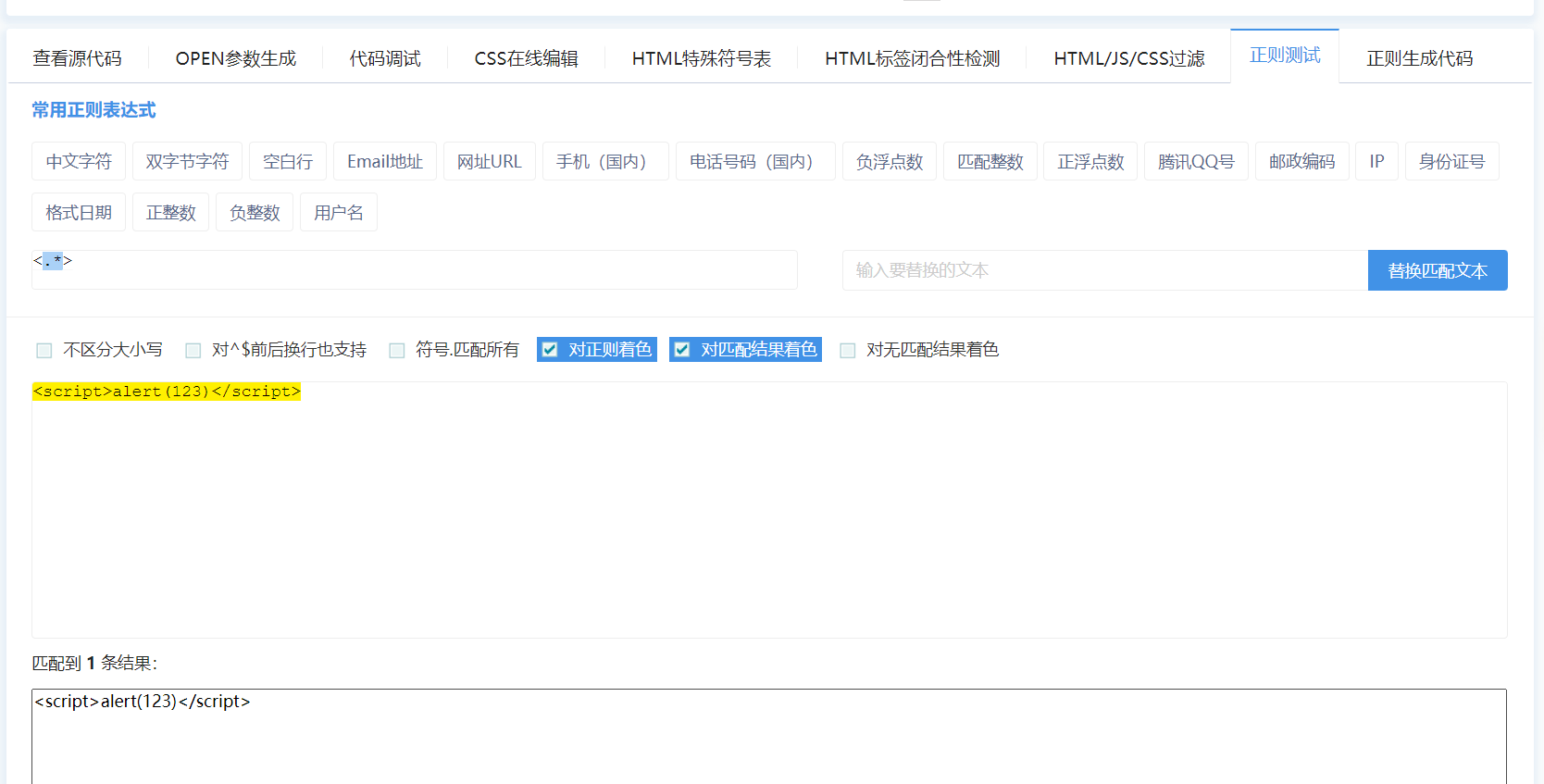Click the 匹配到 1 条结果 text

pos(94,663)
